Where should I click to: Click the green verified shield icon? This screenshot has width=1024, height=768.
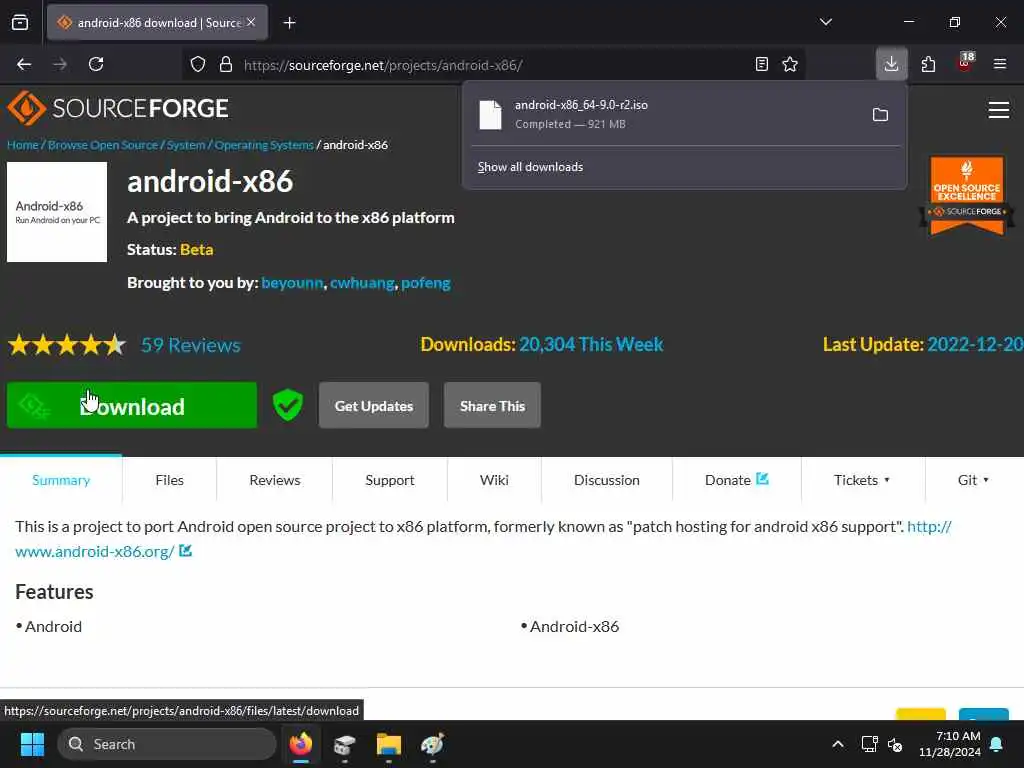[x=287, y=405]
